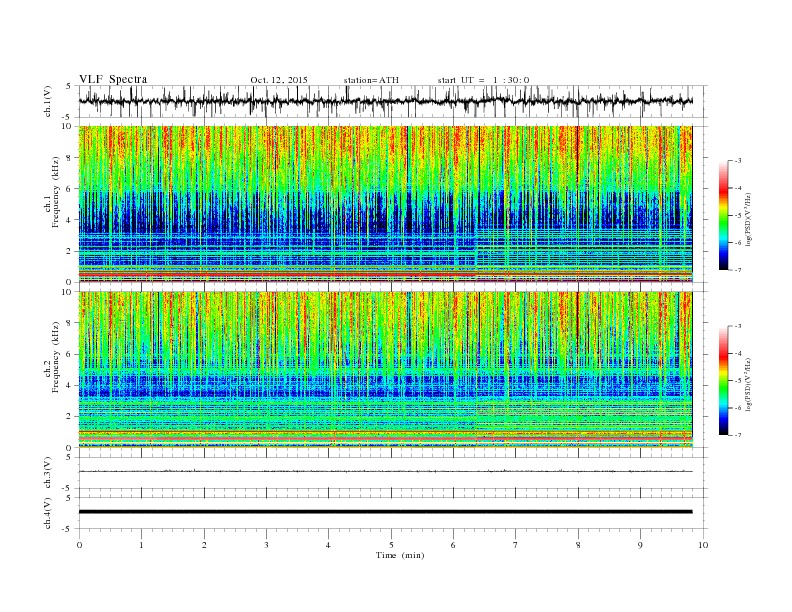This screenshot has width=792, height=612.
Task: Click the ch.2 "Frequency (kHz)" axis label
Action: pos(56,357)
